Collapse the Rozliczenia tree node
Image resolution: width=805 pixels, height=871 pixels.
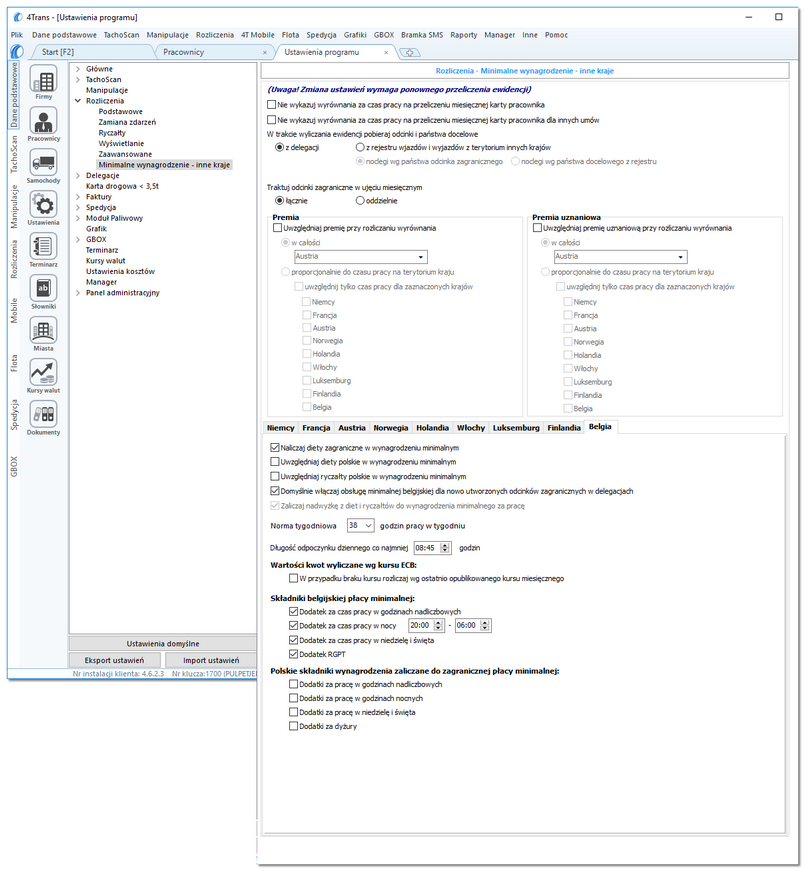[78, 101]
